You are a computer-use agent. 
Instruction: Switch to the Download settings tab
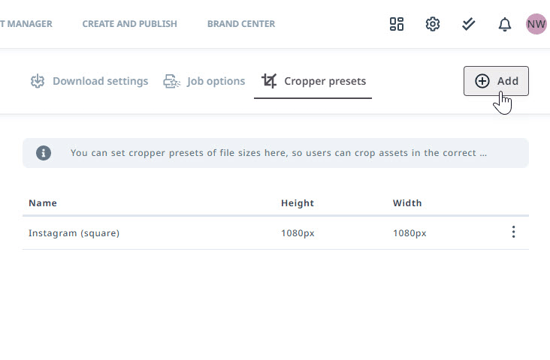[x=89, y=81]
